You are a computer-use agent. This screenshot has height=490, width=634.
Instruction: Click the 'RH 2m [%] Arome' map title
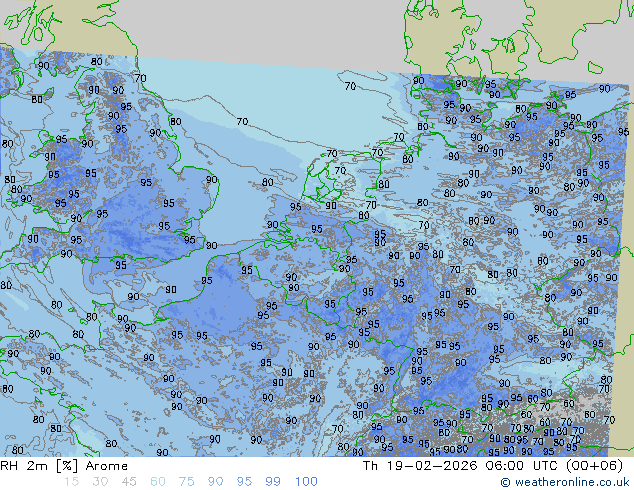coord(64,466)
